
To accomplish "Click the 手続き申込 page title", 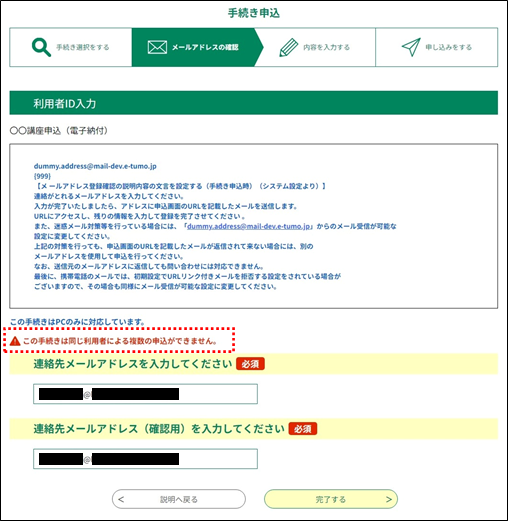I will click(254, 13).
